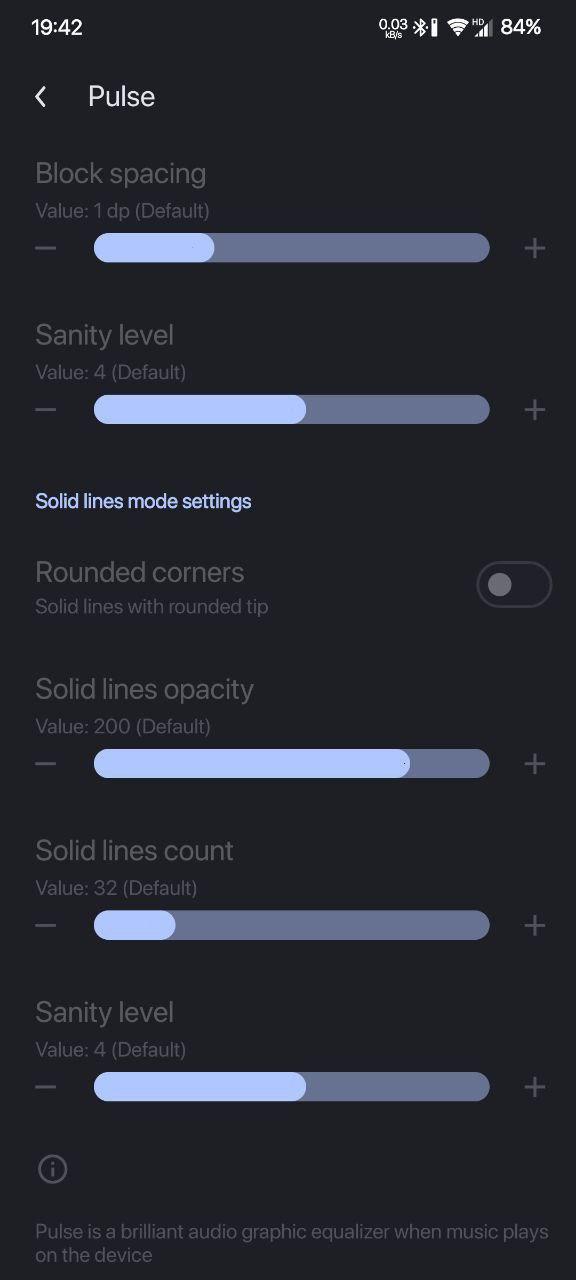Click the Block spacing slider track
Image resolution: width=576 pixels, height=1280 pixels.
point(292,248)
